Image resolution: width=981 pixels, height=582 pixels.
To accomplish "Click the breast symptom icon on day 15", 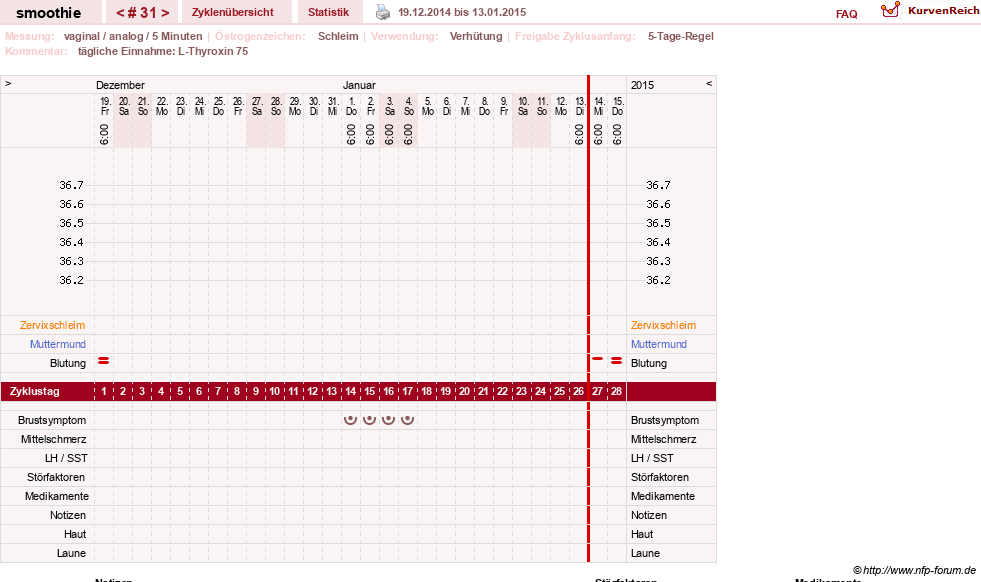I will (x=370, y=419).
